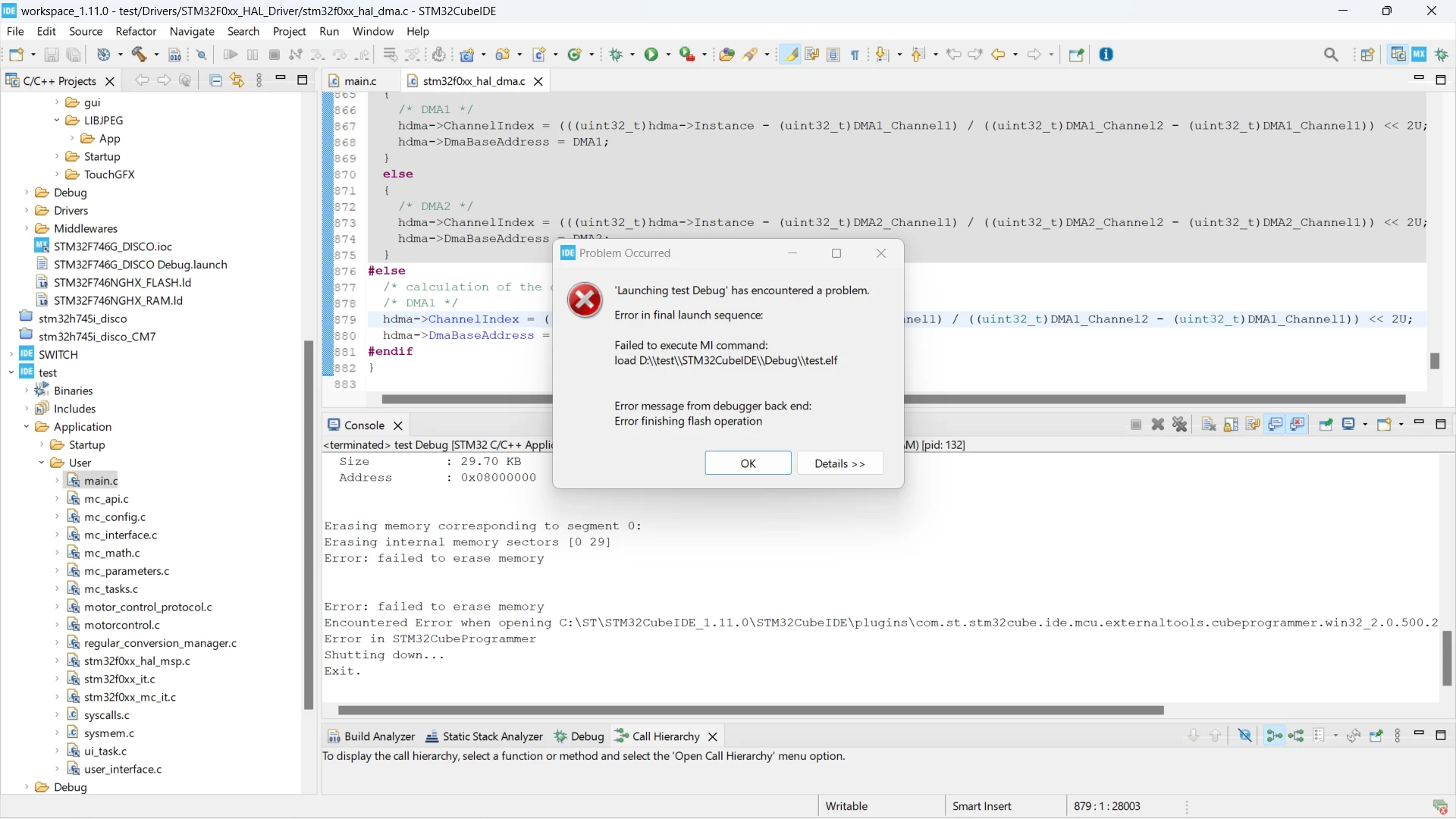Open the dropdown arrow beside the Run icon
1456x819 pixels.
[668, 55]
